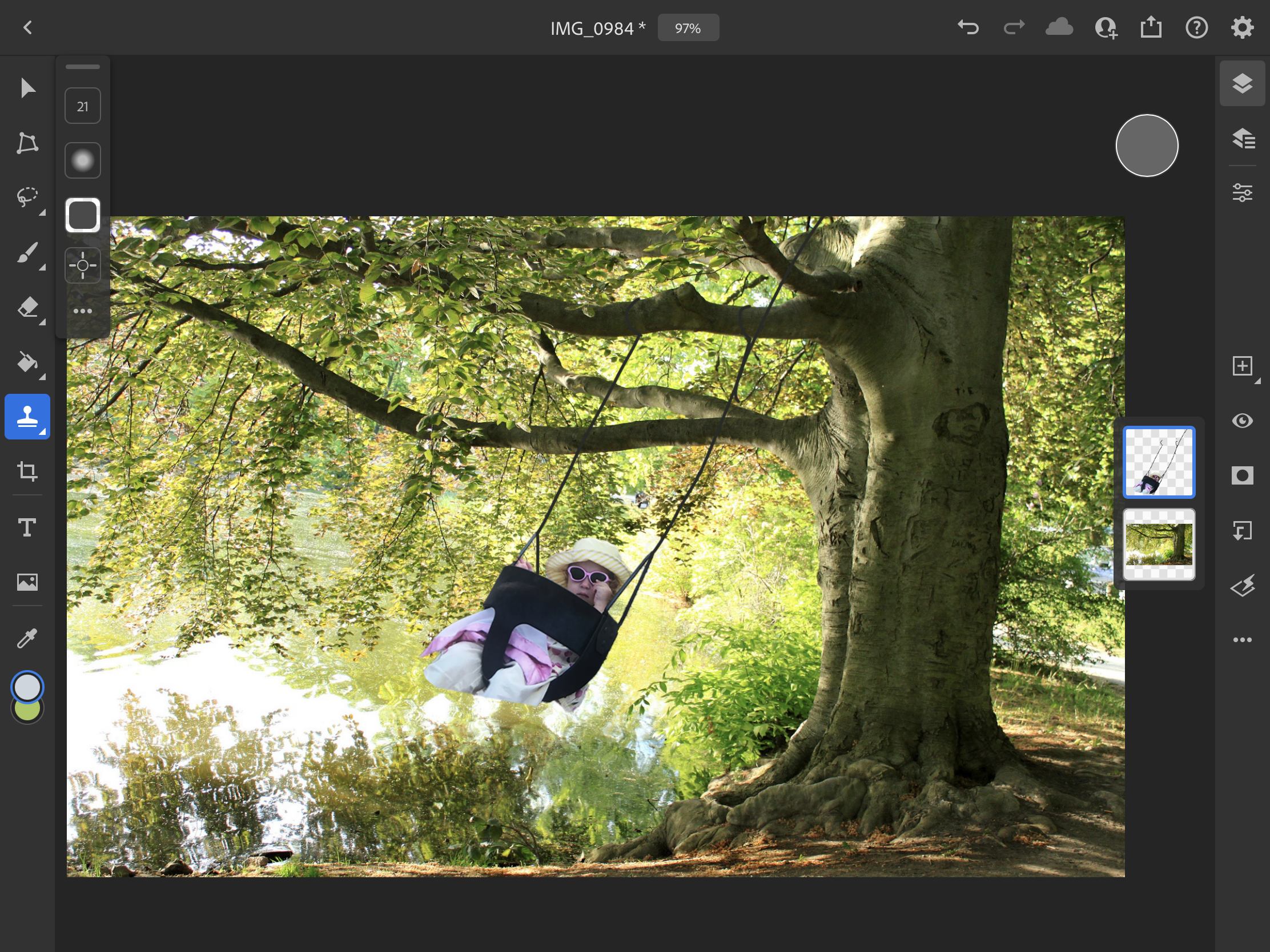Select the Eraser tool
The image size is (1270, 952).
(x=27, y=308)
